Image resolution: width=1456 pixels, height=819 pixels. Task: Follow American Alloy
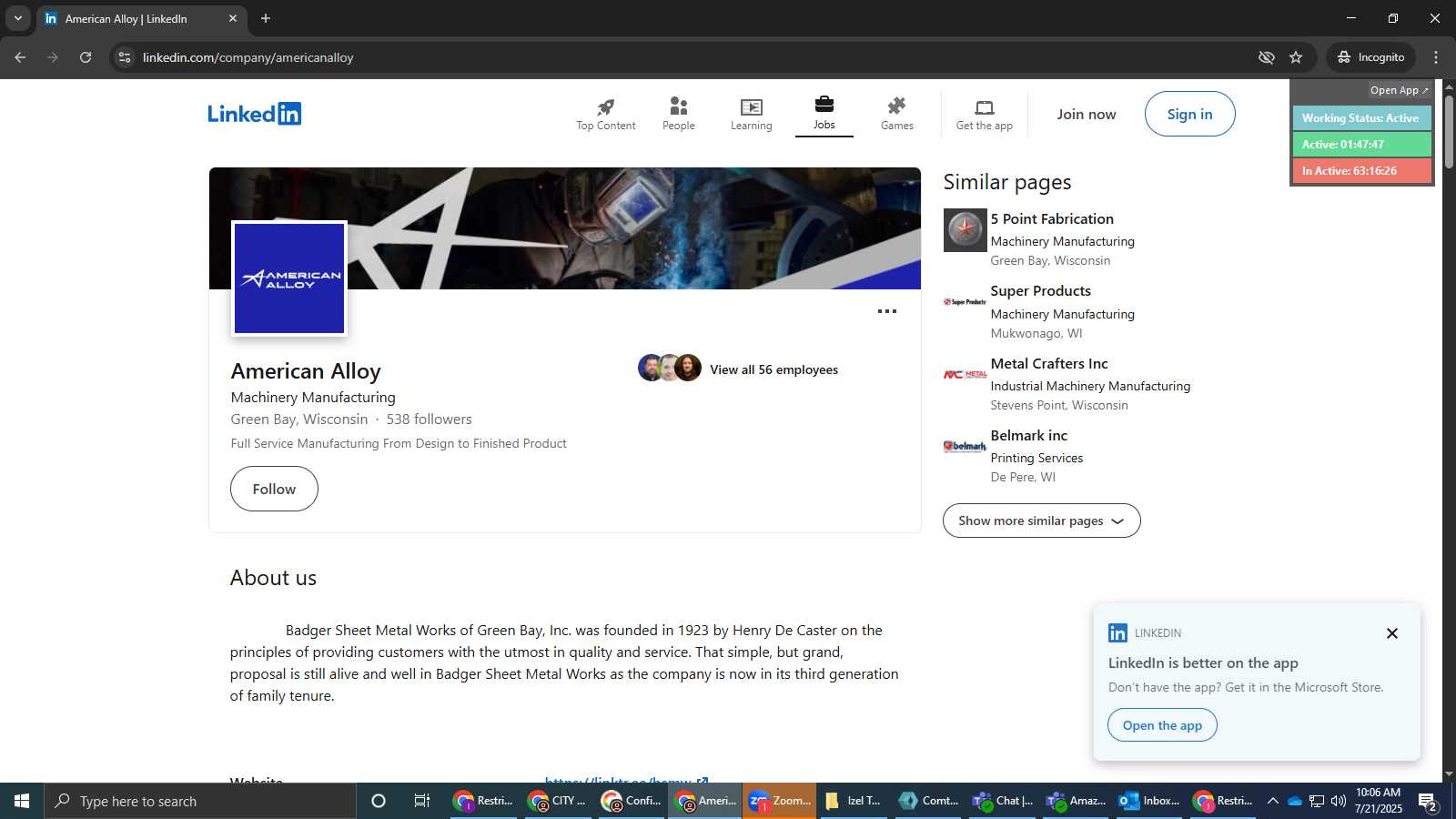pyautogui.click(x=274, y=489)
